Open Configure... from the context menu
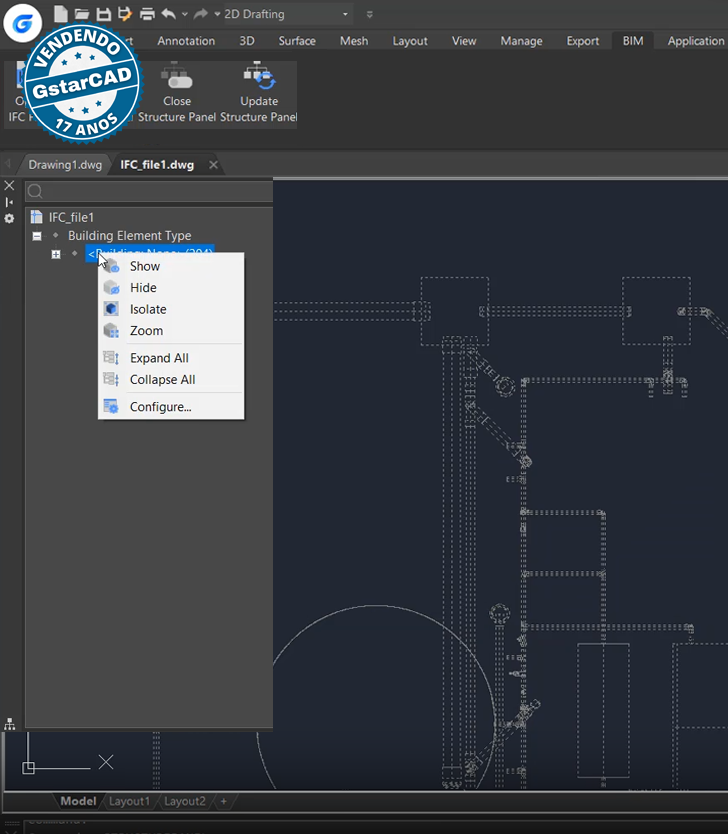The width and height of the screenshot is (728, 834). pos(171,407)
